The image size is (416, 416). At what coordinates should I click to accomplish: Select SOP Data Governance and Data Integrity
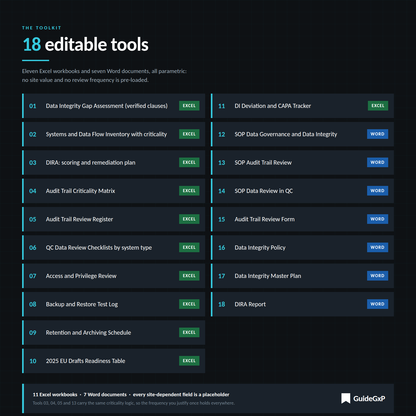[x=302, y=134]
